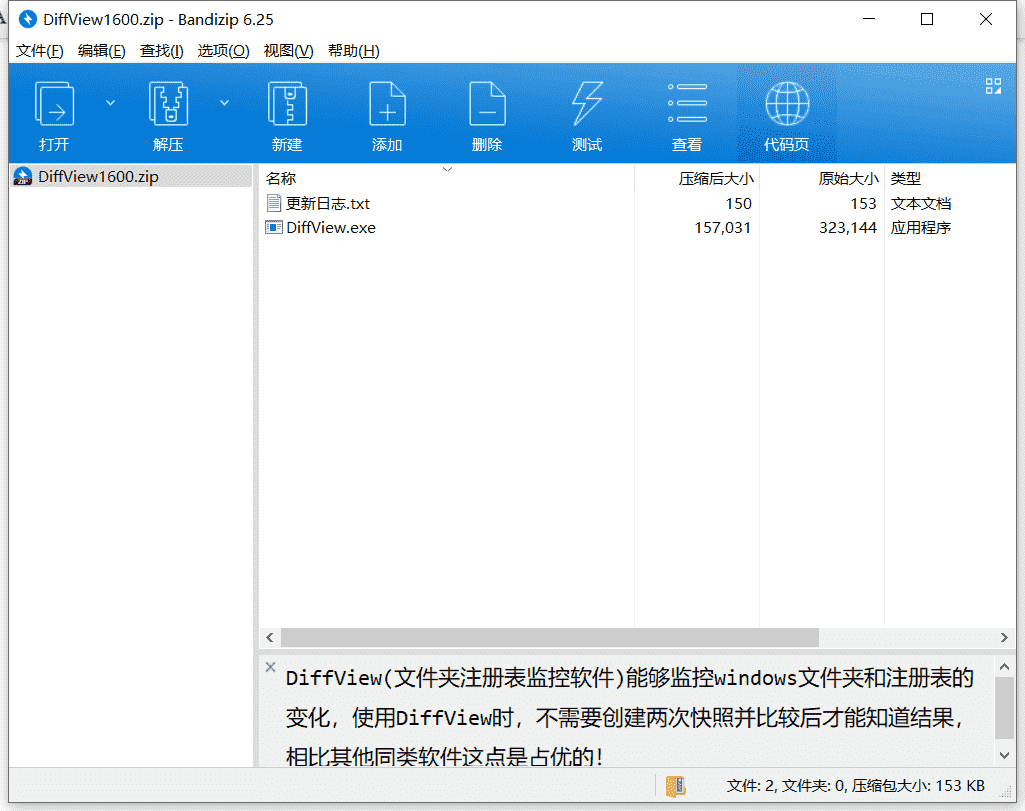
Task: Click the comment panel scroll up arrow
Action: click(x=1005, y=667)
